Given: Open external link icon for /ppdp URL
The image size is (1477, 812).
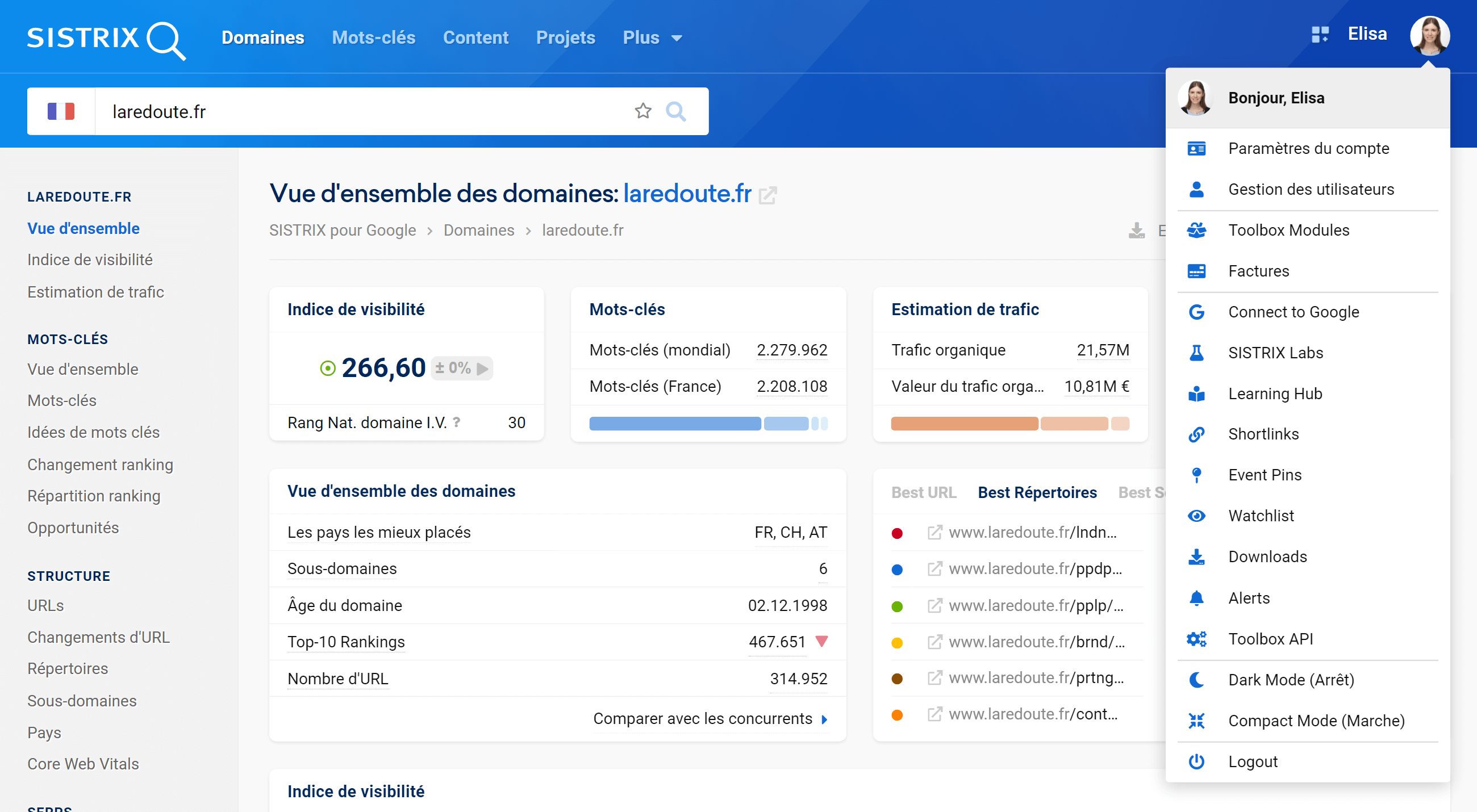Looking at the screenshot, I should 934,568.
